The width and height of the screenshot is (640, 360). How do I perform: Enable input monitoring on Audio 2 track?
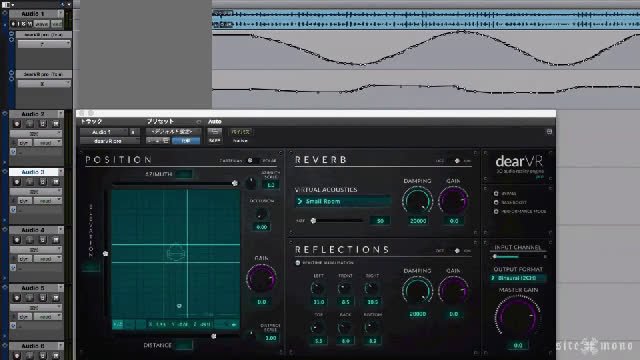(x=30, y=124)
